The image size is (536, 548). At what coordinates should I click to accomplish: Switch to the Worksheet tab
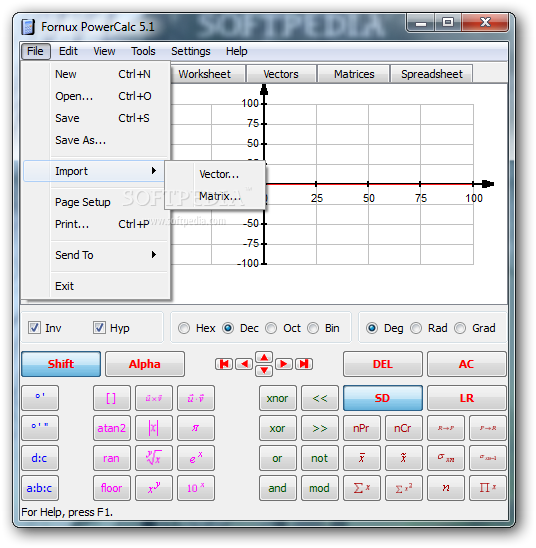pyautogui.click(x=205, y=74)
